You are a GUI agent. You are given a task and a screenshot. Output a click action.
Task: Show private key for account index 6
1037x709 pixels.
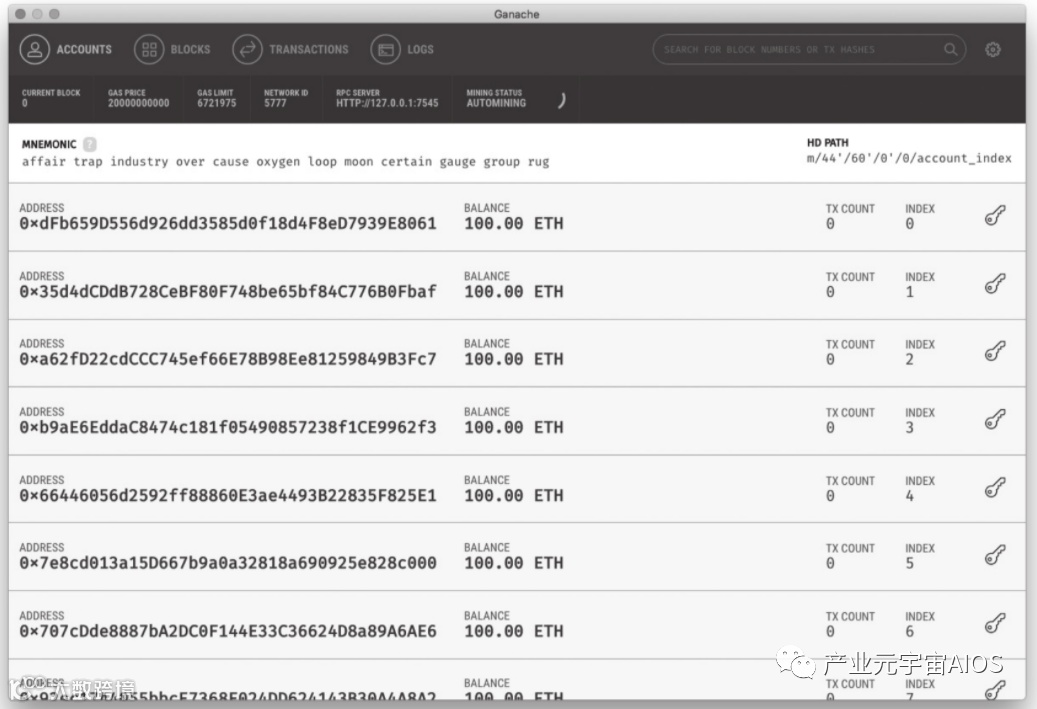(x=995, y=623)
